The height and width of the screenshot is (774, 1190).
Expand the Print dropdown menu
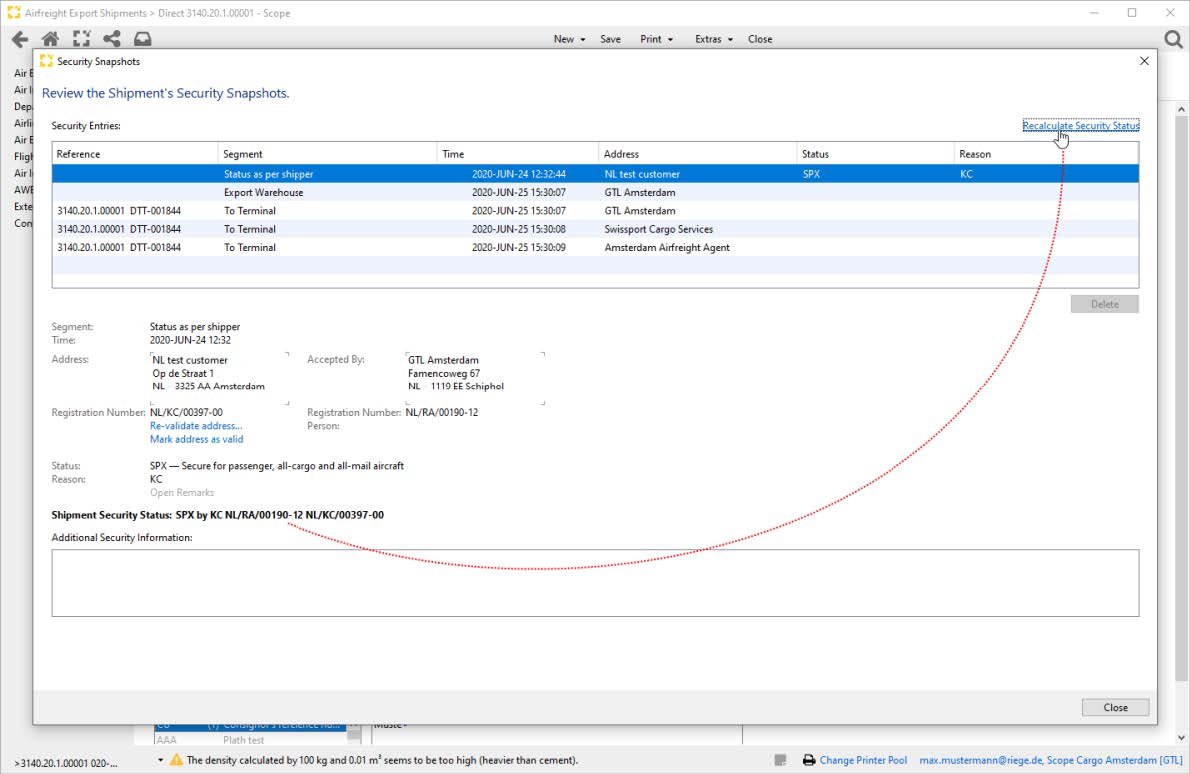click(656, 39)
